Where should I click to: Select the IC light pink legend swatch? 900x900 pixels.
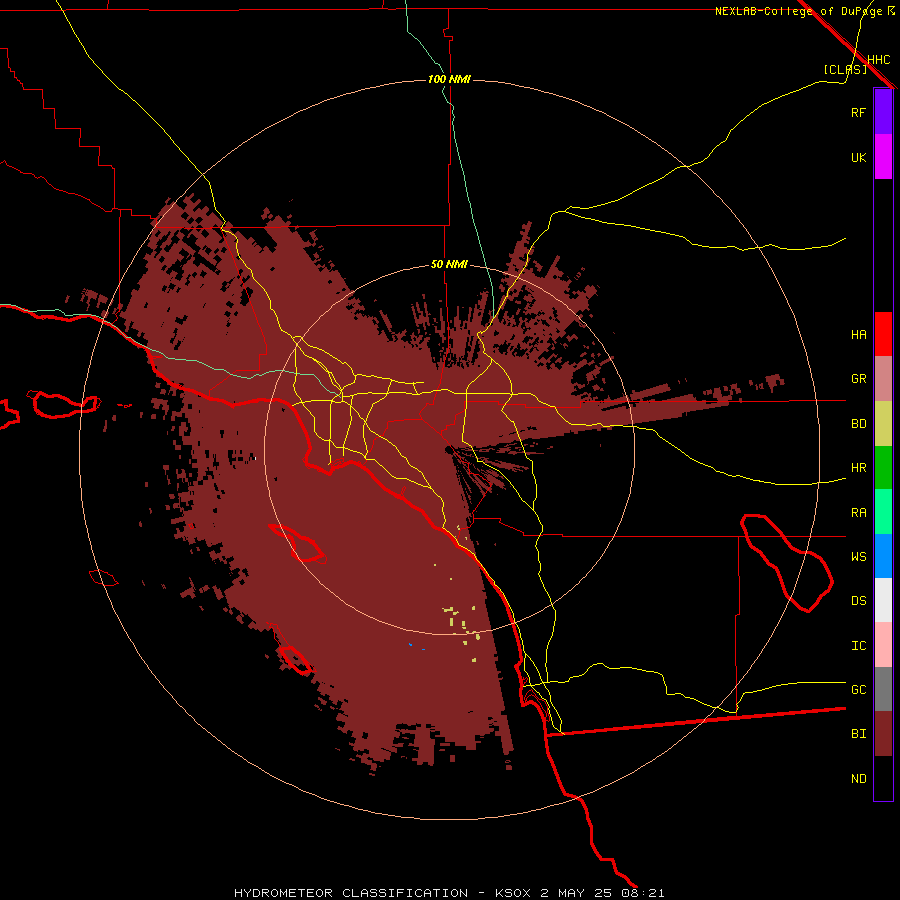[883, 645]
